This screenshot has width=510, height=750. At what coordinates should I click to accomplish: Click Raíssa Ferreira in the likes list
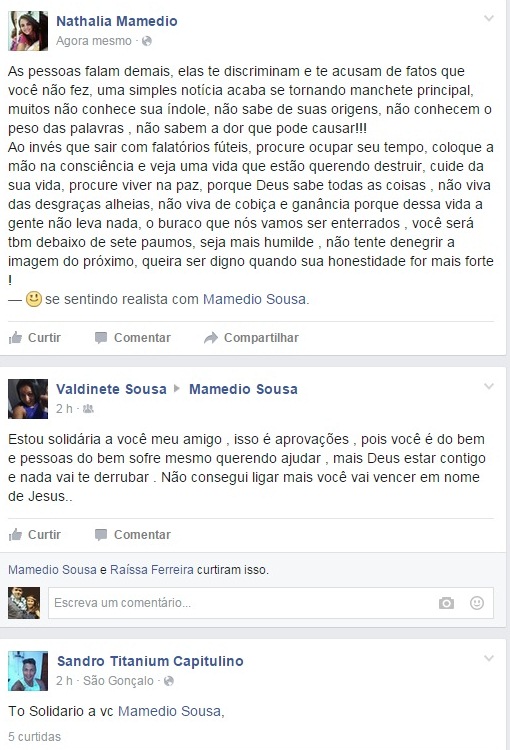pyautogui.click(x=152, y=570)
